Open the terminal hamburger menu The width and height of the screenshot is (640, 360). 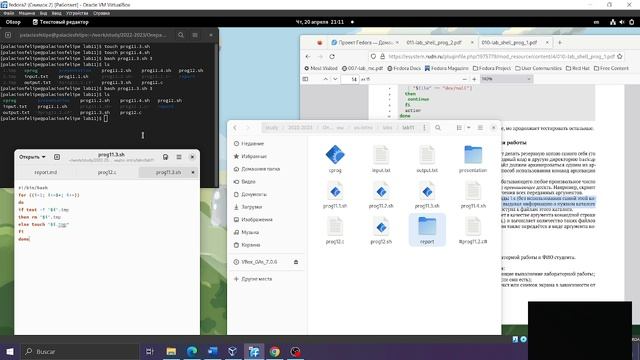195,35
